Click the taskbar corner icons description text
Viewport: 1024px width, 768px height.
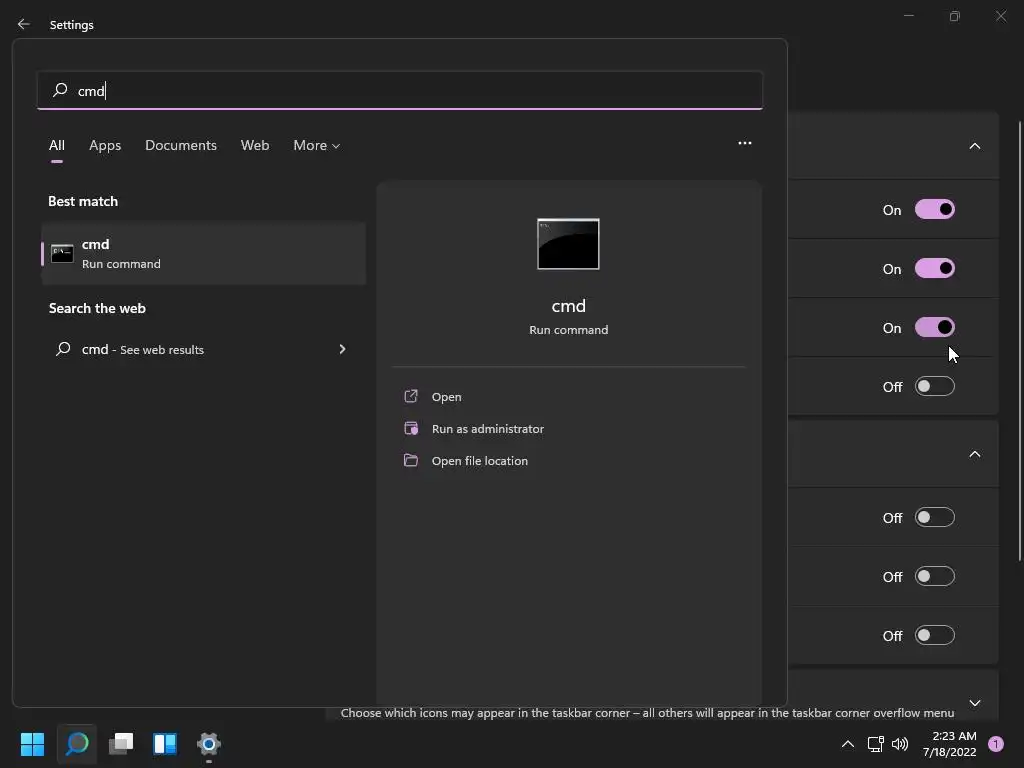(x=647, y=713)
